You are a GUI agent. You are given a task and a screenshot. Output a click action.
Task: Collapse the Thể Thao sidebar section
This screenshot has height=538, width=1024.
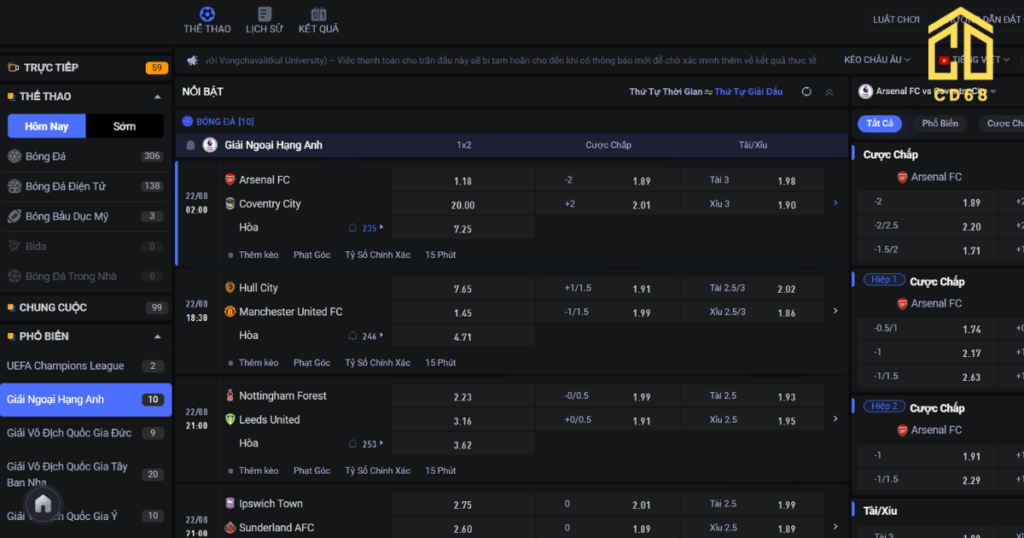tap(157, 97)
